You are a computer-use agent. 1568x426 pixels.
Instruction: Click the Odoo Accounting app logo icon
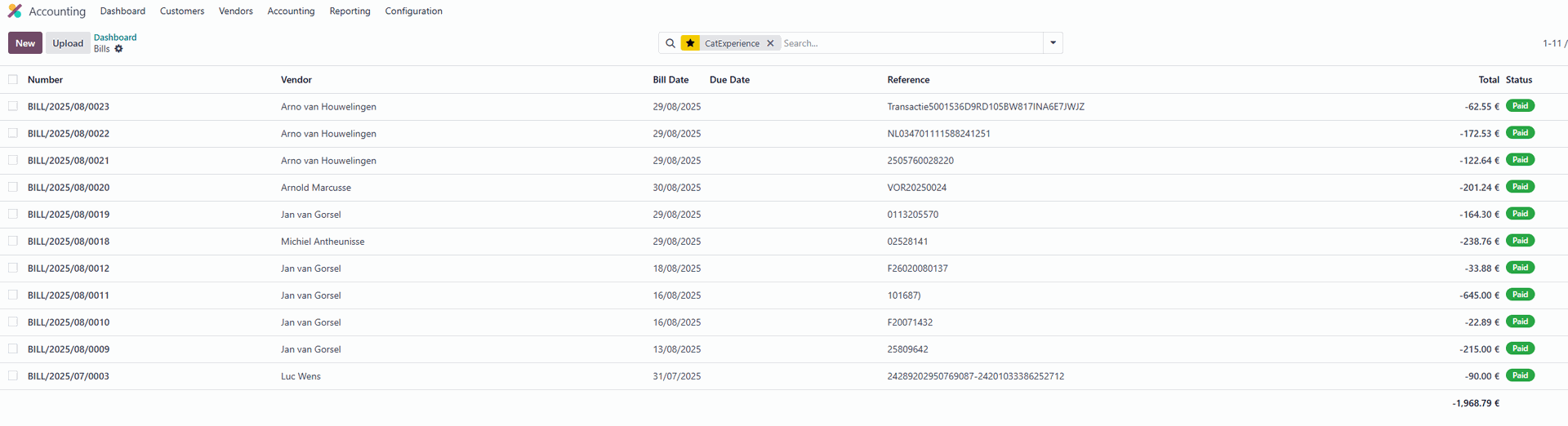coord(15,11)
